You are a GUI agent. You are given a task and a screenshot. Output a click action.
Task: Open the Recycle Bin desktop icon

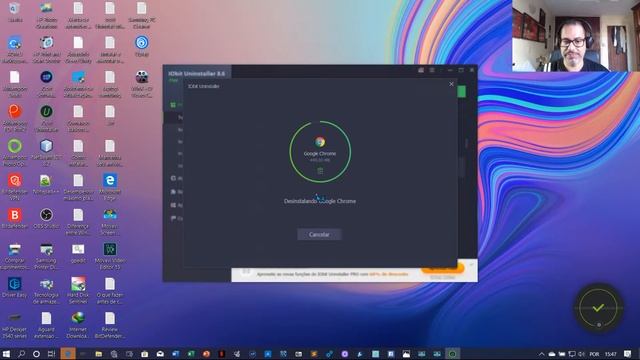tap(15, 12)
